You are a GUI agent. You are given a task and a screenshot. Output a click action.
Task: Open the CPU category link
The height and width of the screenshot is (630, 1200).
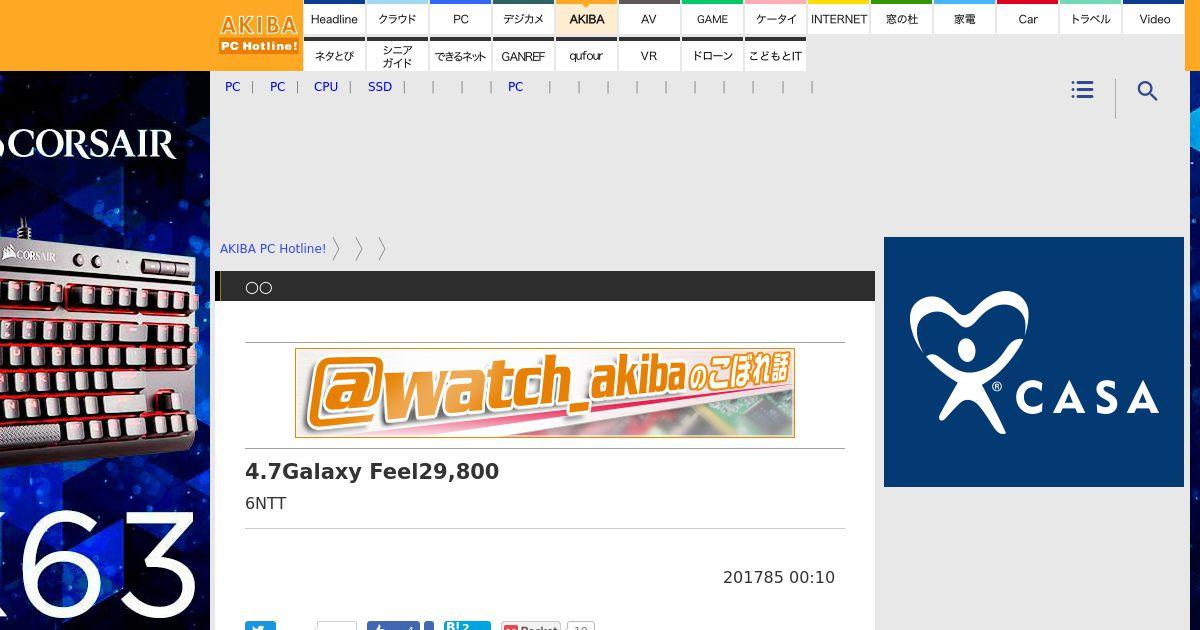[x=326, y=87]
